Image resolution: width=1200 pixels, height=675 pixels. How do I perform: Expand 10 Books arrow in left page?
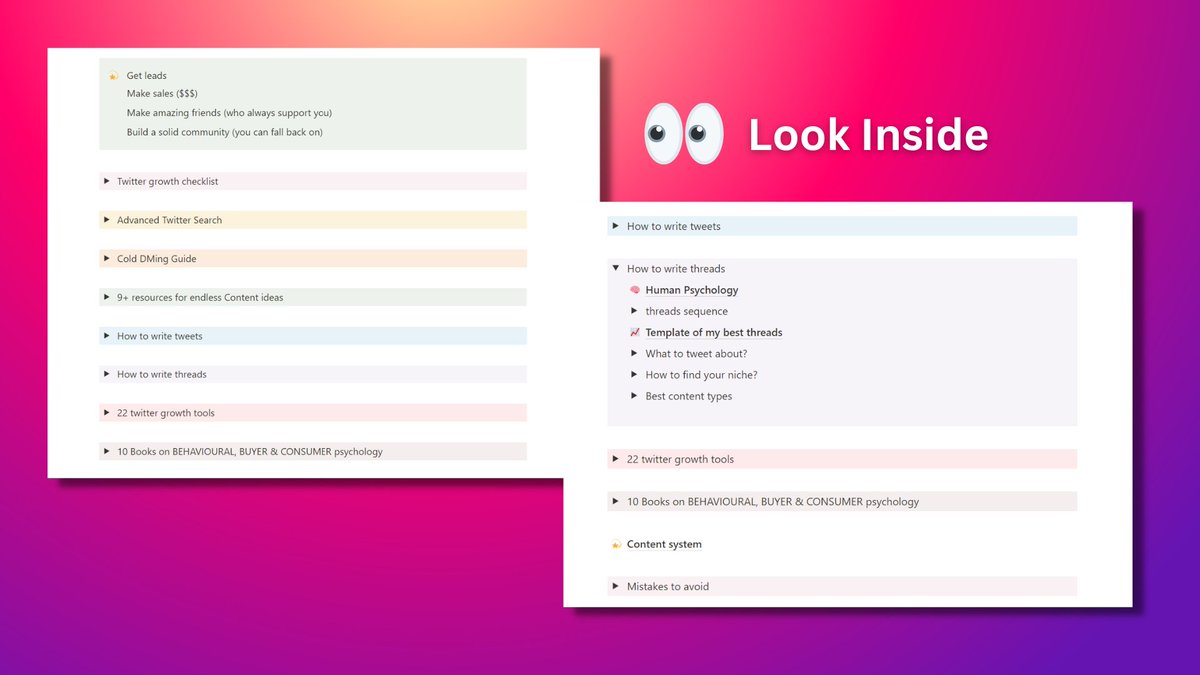click(106, 451)
